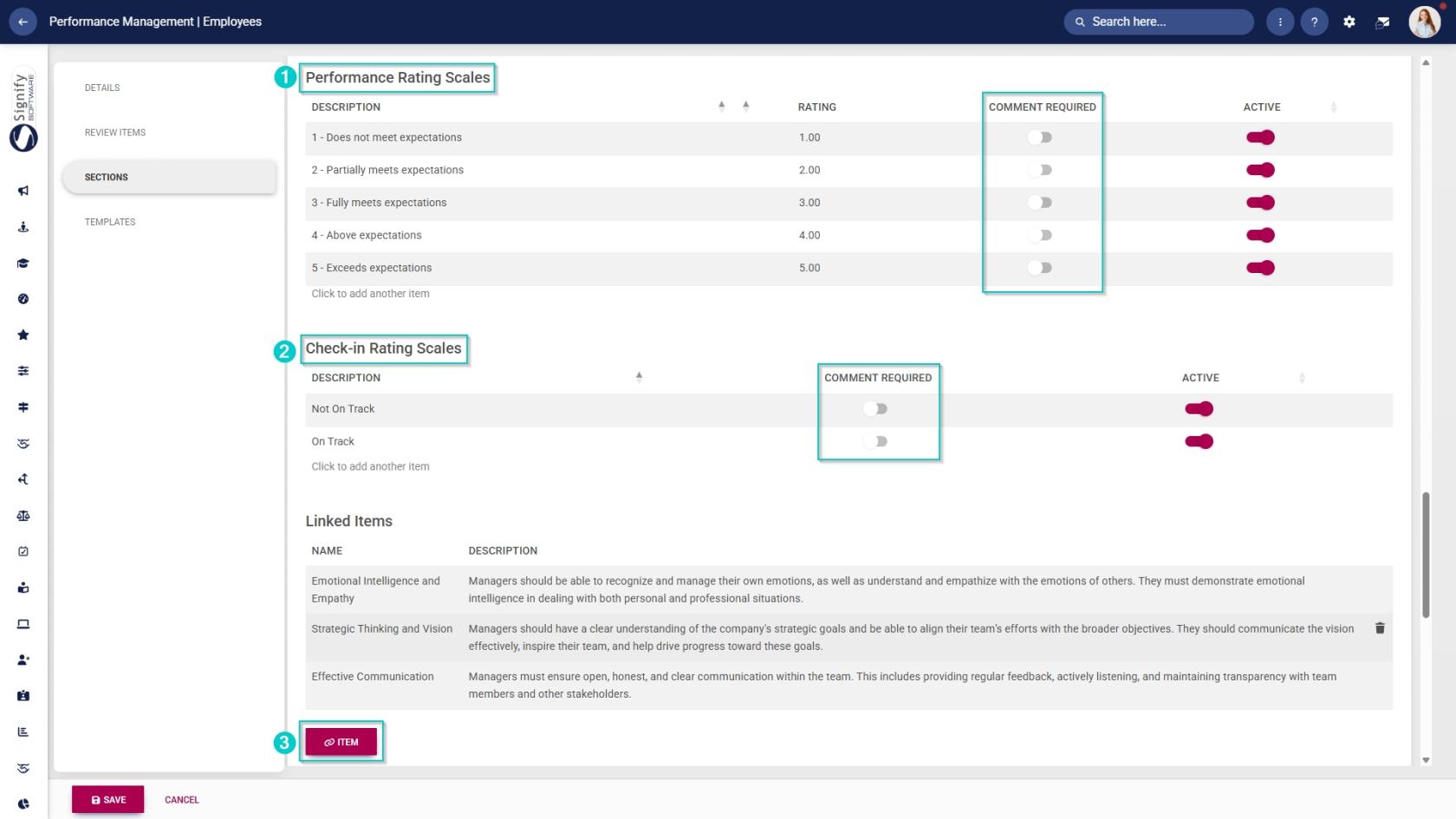Click the rating value 3.00
This screenshot has width=1456, height=819.
tap(809, 203)
